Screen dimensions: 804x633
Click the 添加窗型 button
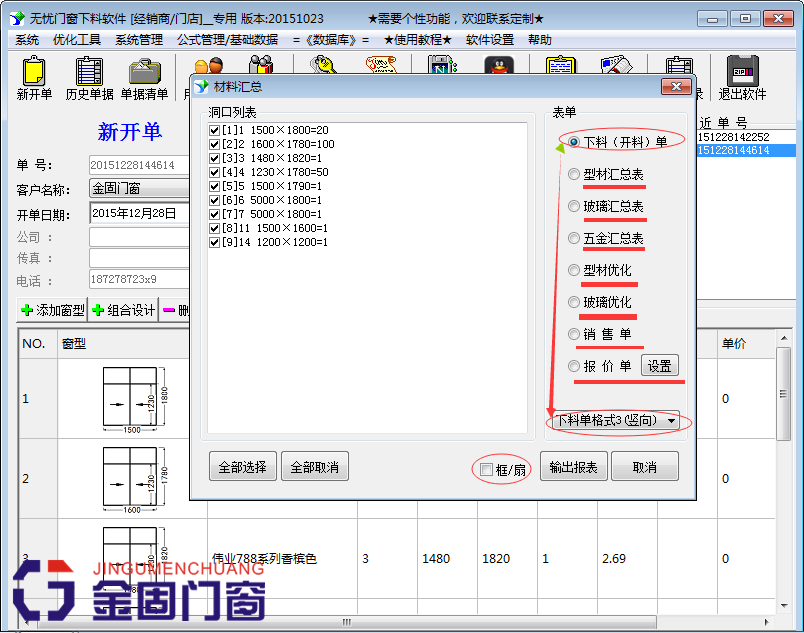click(48, 309)
